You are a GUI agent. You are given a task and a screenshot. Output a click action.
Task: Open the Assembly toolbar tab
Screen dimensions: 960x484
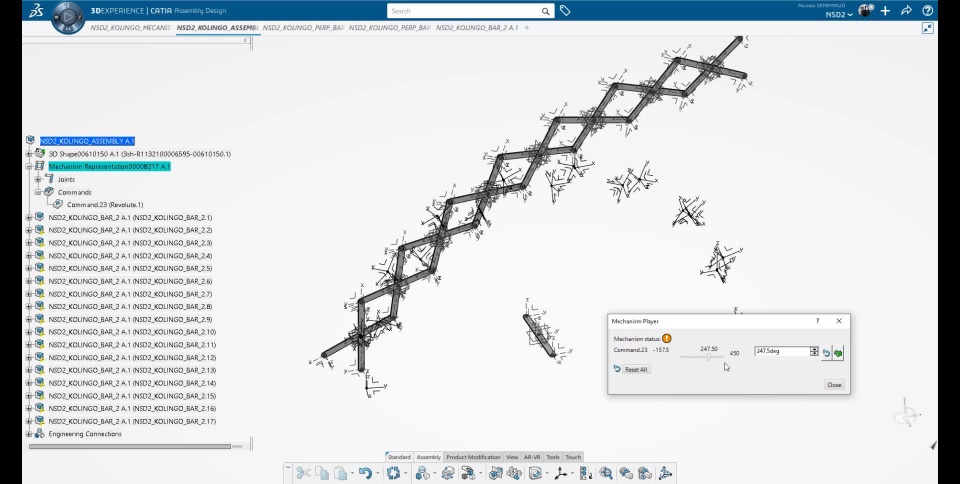pos(429,457)
